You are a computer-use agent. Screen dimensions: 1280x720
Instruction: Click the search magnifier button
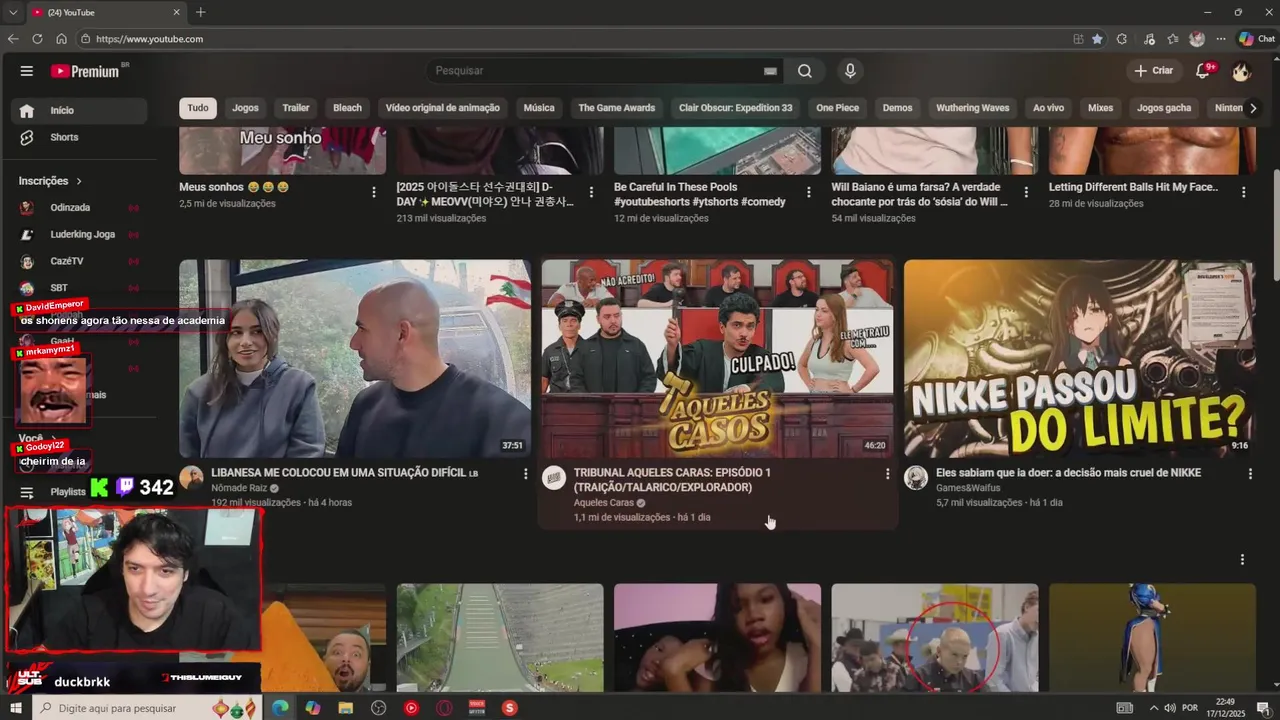pyautogui.click(x=805, y=71)
